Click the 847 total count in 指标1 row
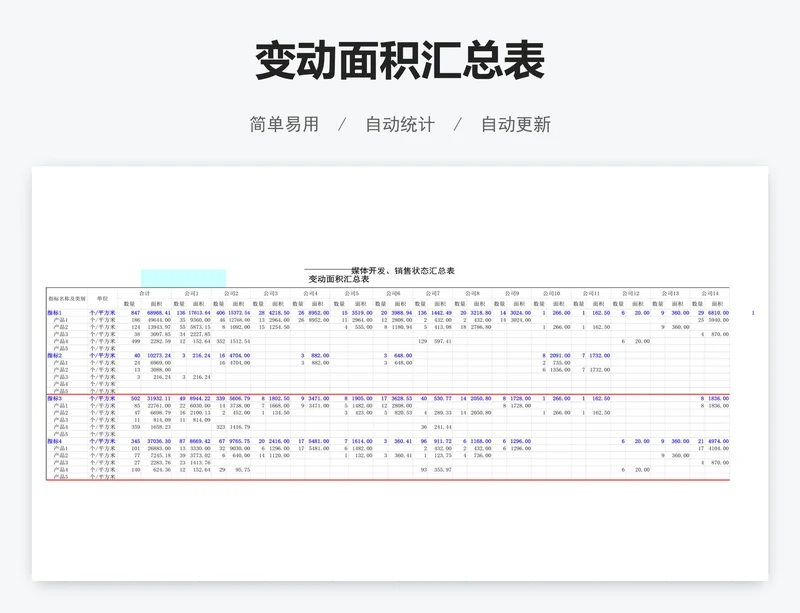 (x=135, y=313)
